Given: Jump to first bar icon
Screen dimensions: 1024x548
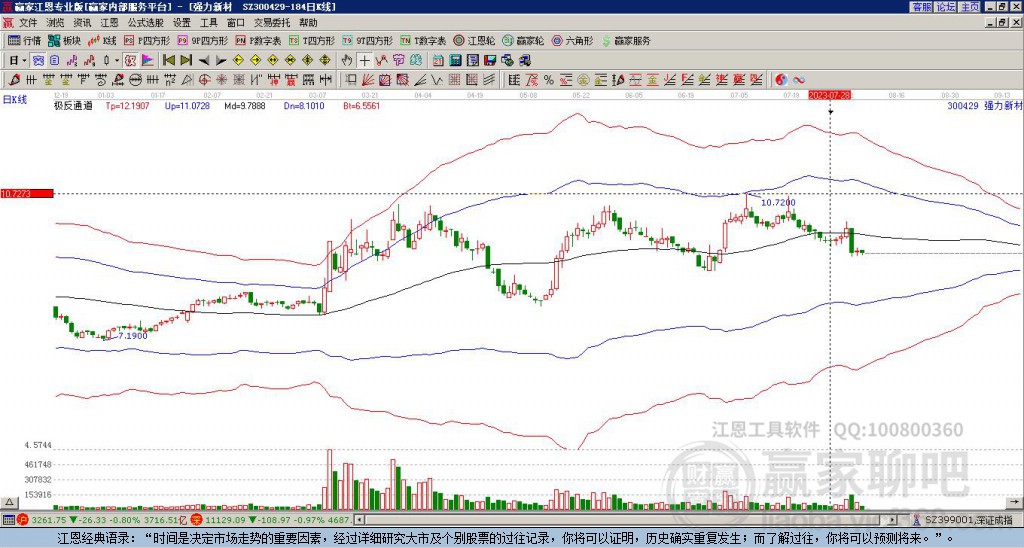Looking at the screenshot, I should pos(168,61).
